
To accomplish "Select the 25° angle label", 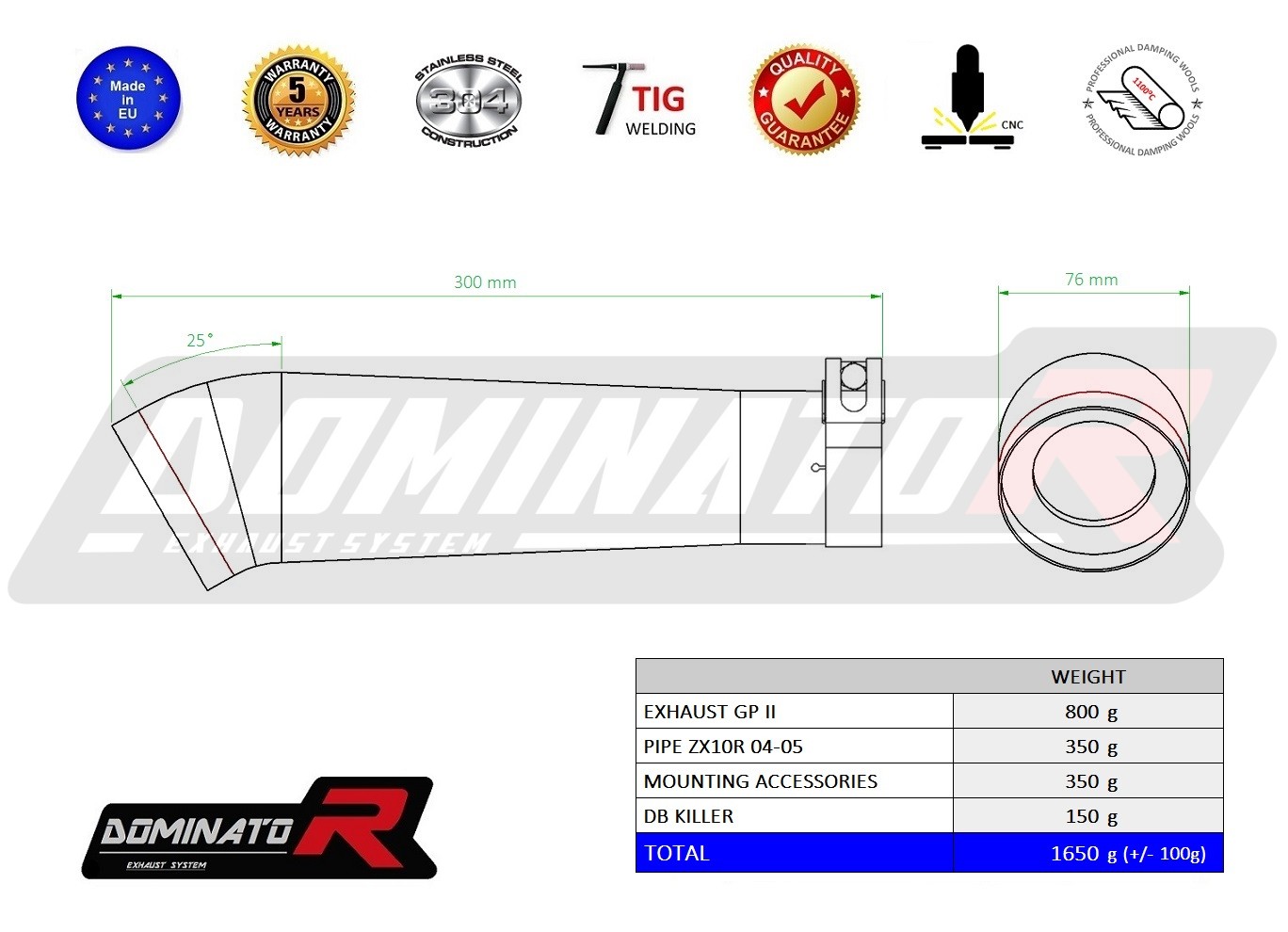I will (x=200, y=341).
